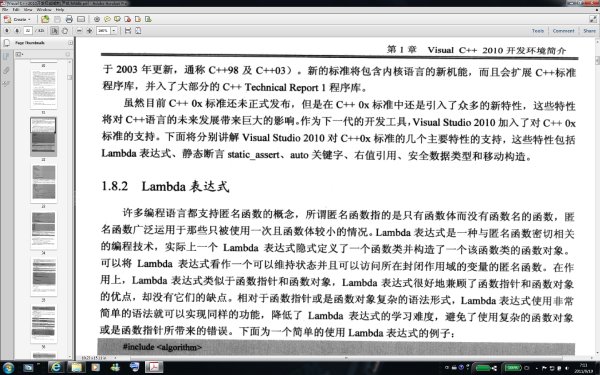The height and width of the screenshot is (375, 600).
Task: Print the document with printer icon
Action: coord(69,19)
